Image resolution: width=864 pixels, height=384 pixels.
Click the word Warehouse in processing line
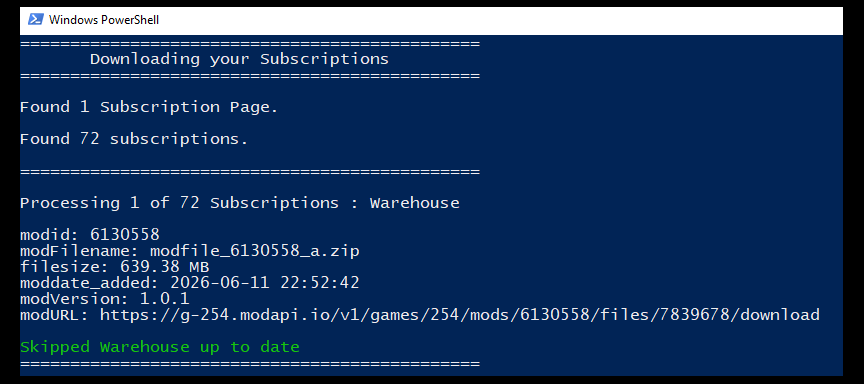pos(414,203)
